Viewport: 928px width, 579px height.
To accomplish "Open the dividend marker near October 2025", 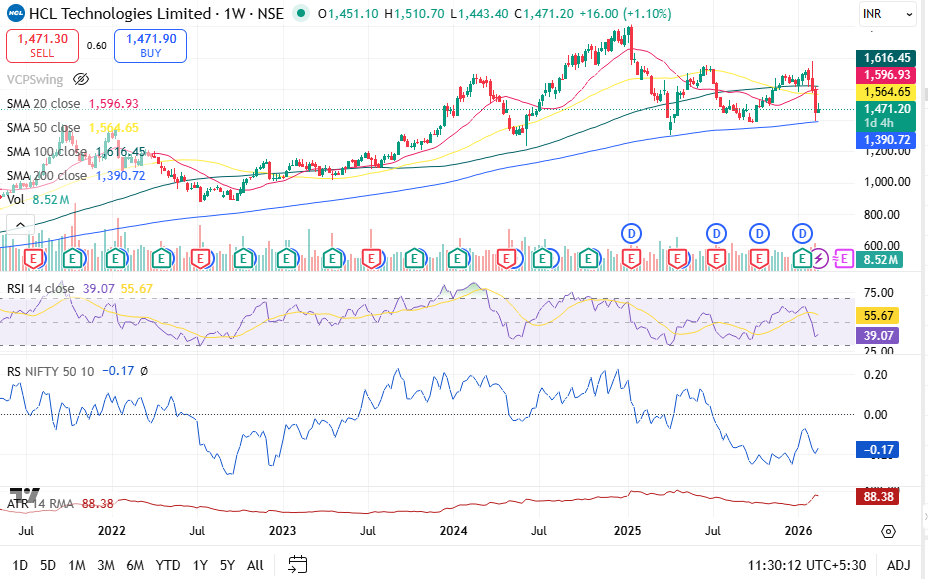I will (759, 233).
